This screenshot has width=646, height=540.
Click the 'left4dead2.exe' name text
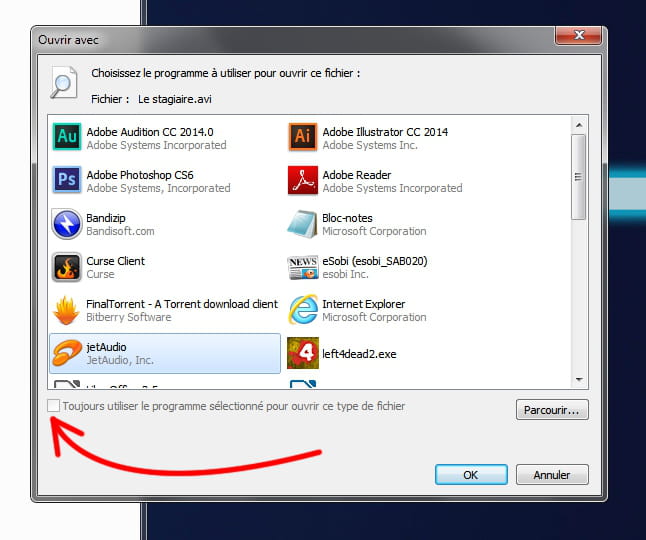(x=359, y=354)
